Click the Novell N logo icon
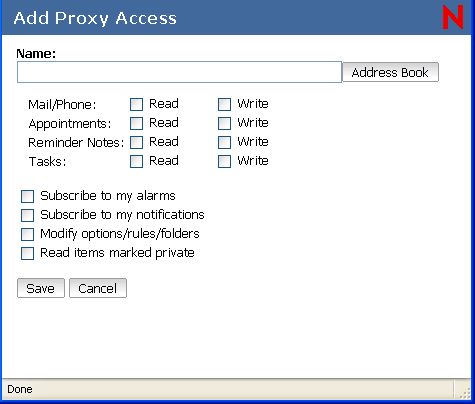The height and width of the screenshot is (404, 475). (x=453, y=17)
